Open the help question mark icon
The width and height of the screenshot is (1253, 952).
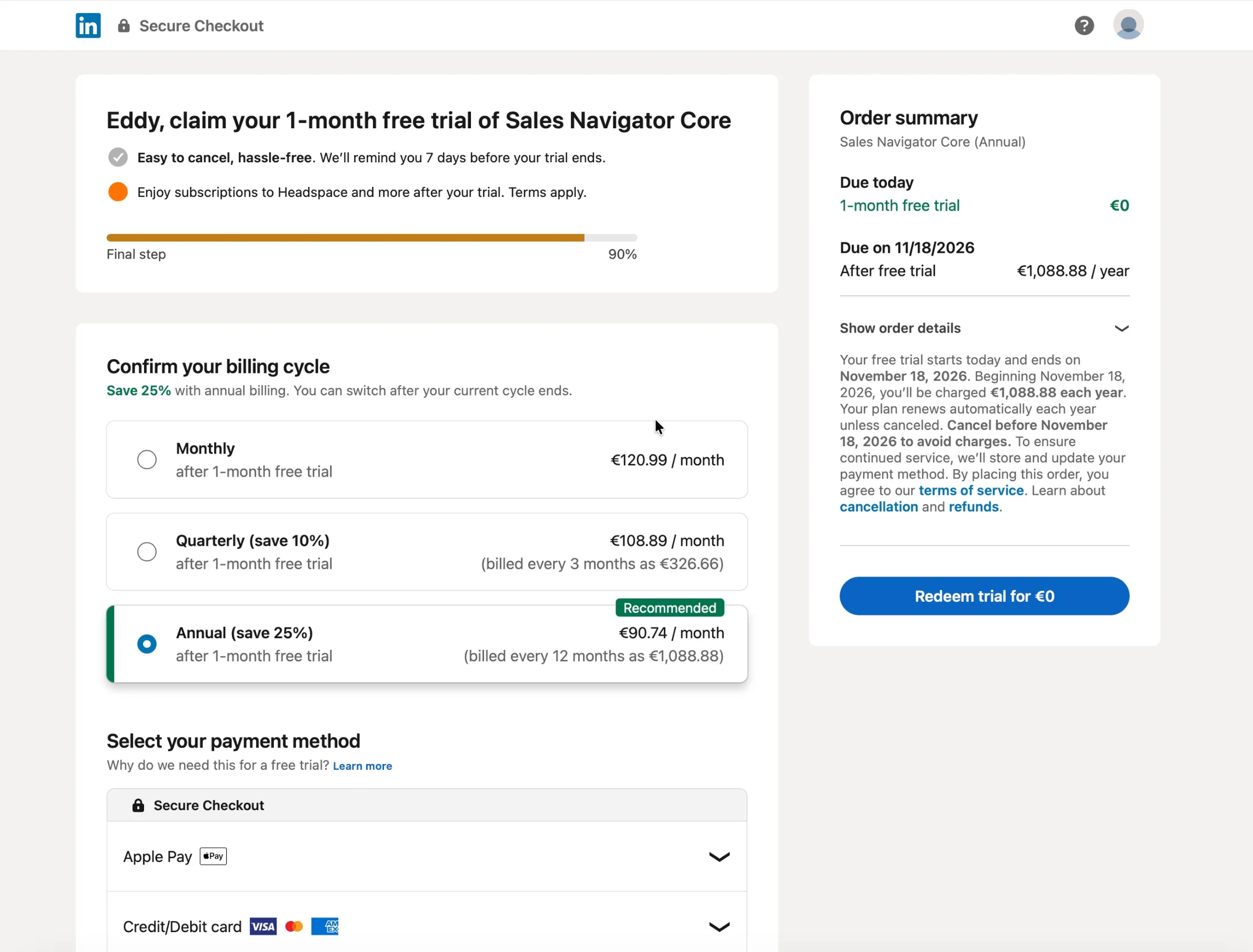tap(1084, 26)
